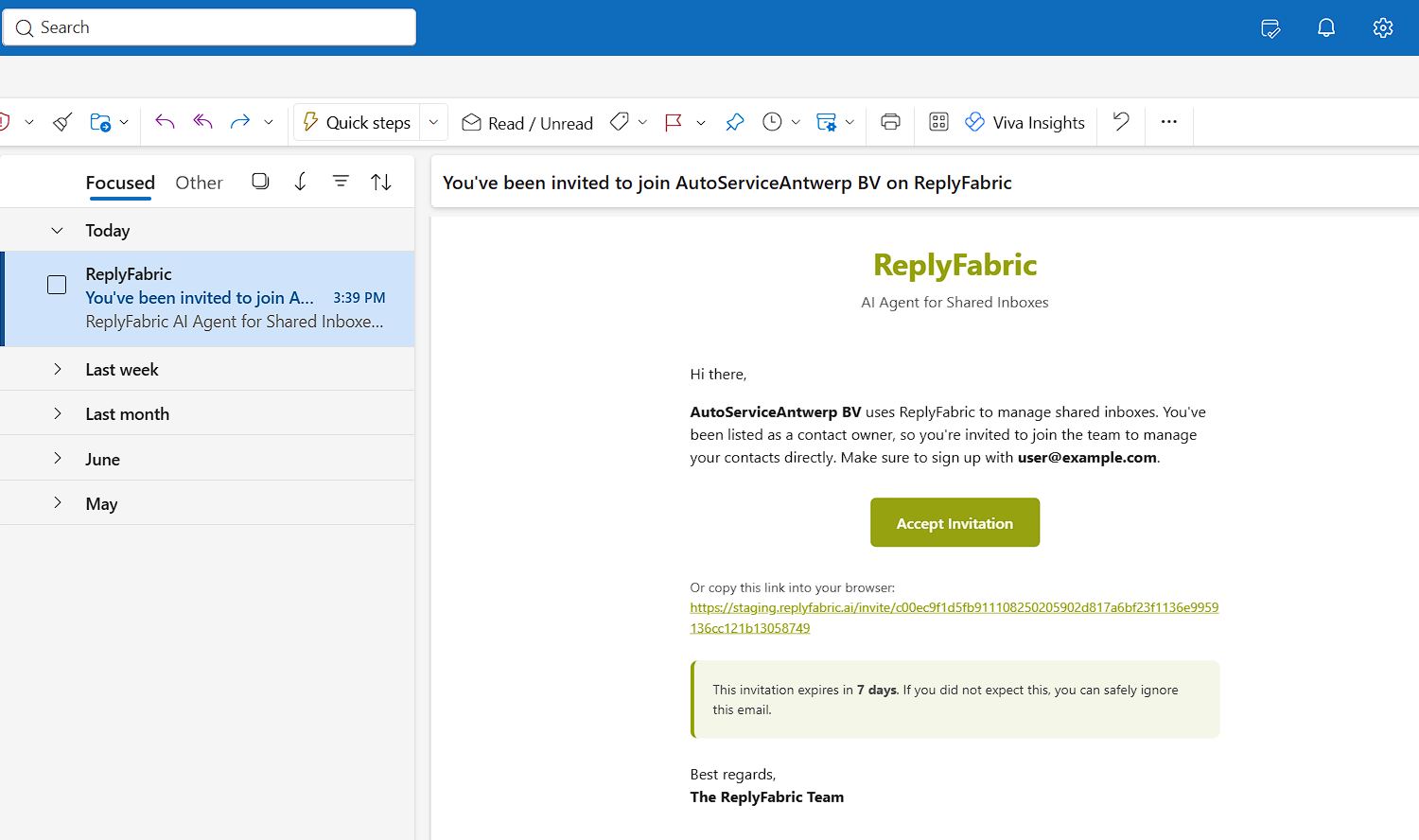Click the Filter lines icon
The image size is (1419, 840).
pyautogui.click(x=341, y=181)
